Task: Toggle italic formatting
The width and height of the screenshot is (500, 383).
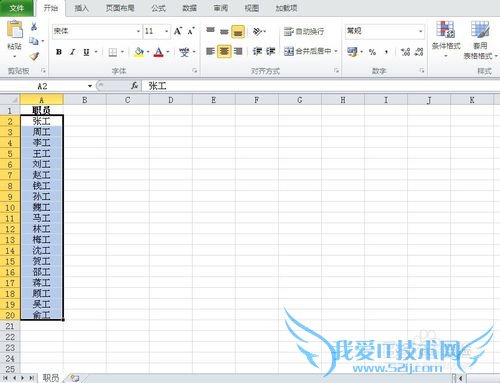Action: (x=72, y=52)
